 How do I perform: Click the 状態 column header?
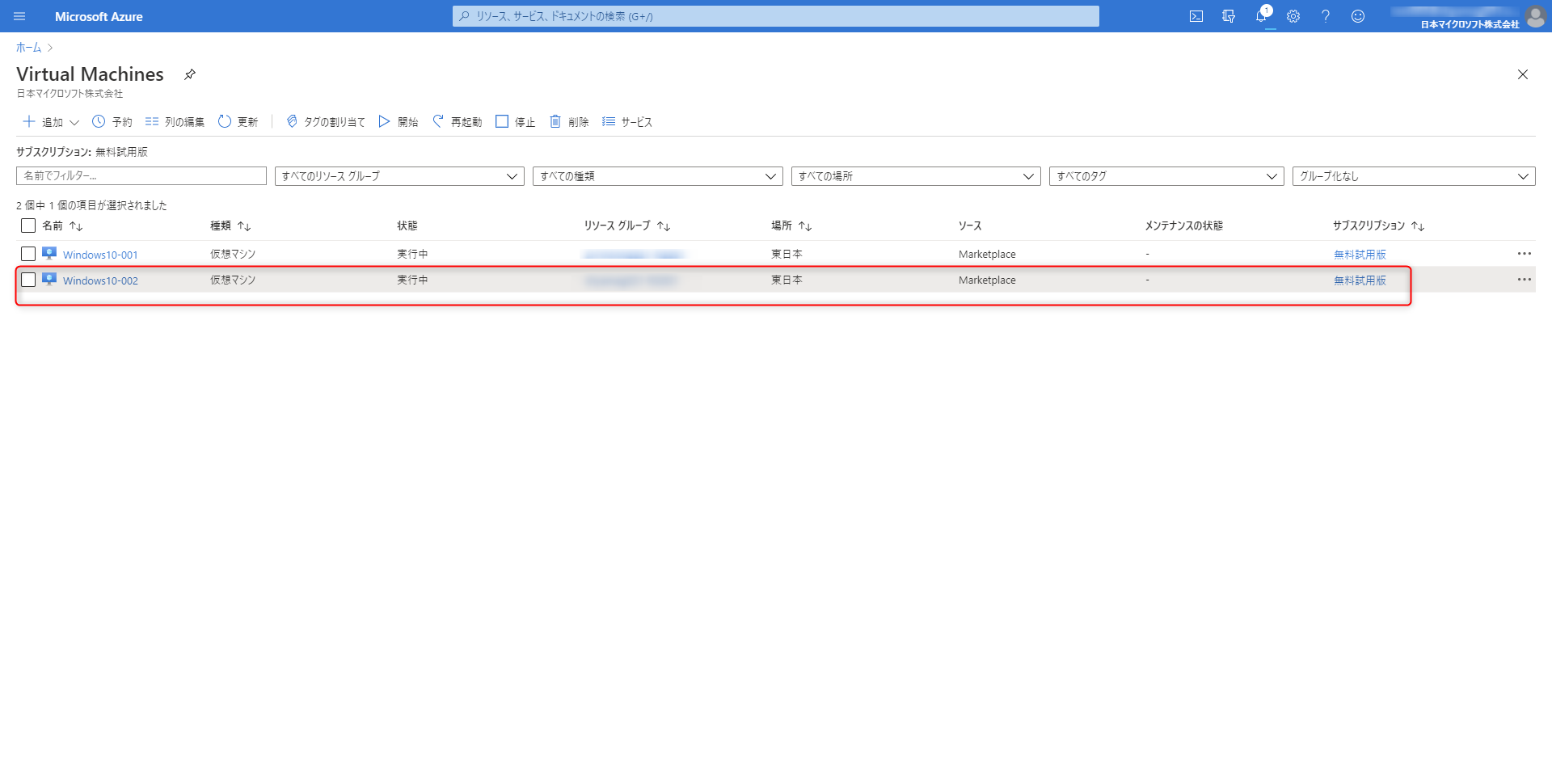pyautogui.click(x=407, y=226)
